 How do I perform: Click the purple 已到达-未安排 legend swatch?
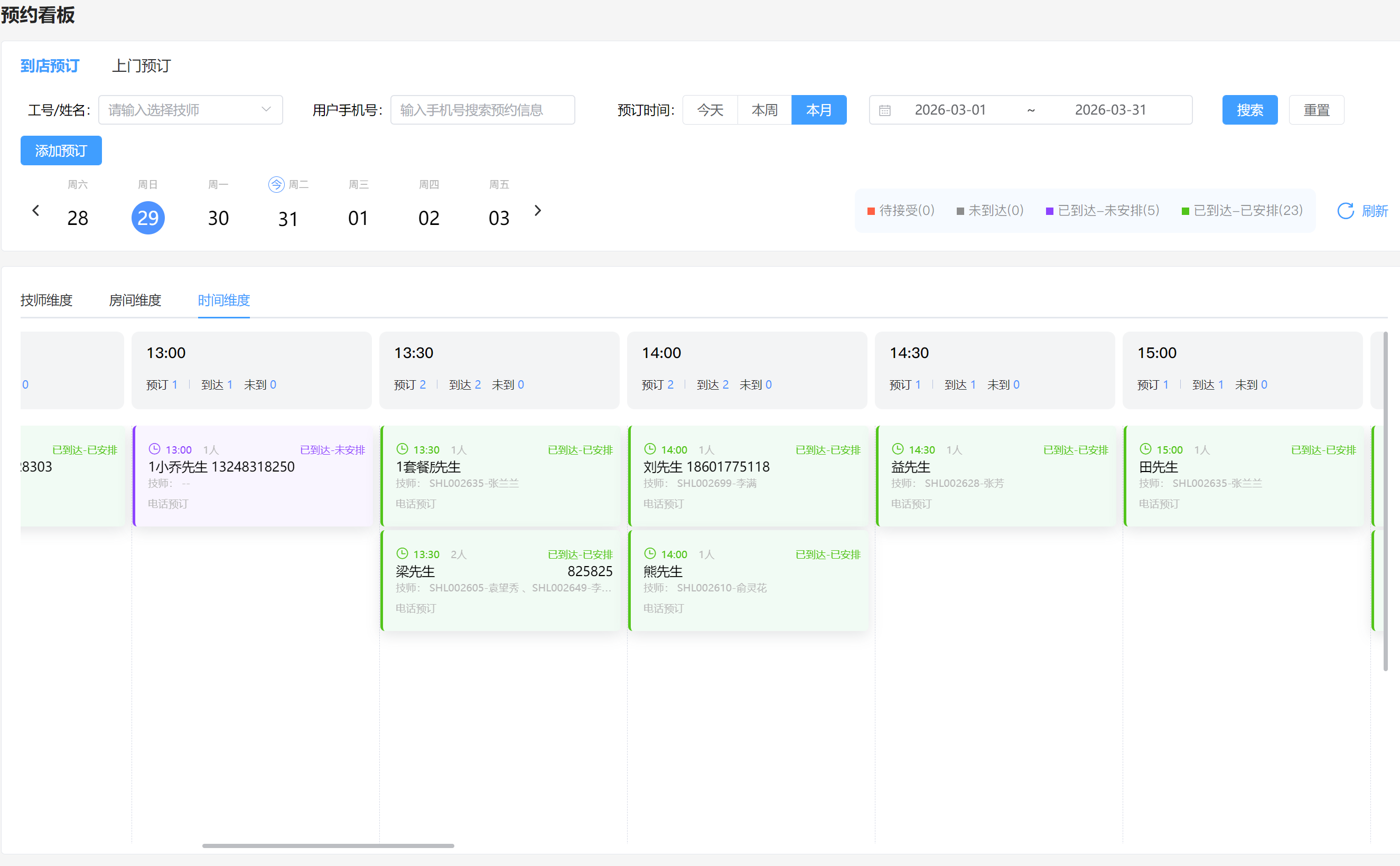point(1049,211)
